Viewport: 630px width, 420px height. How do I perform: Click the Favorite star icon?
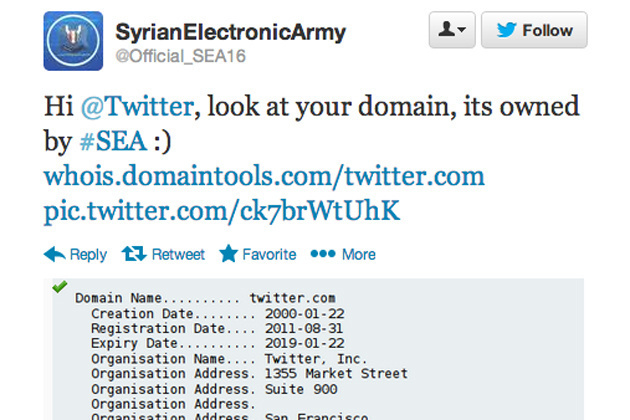click(x=228, y=254)
